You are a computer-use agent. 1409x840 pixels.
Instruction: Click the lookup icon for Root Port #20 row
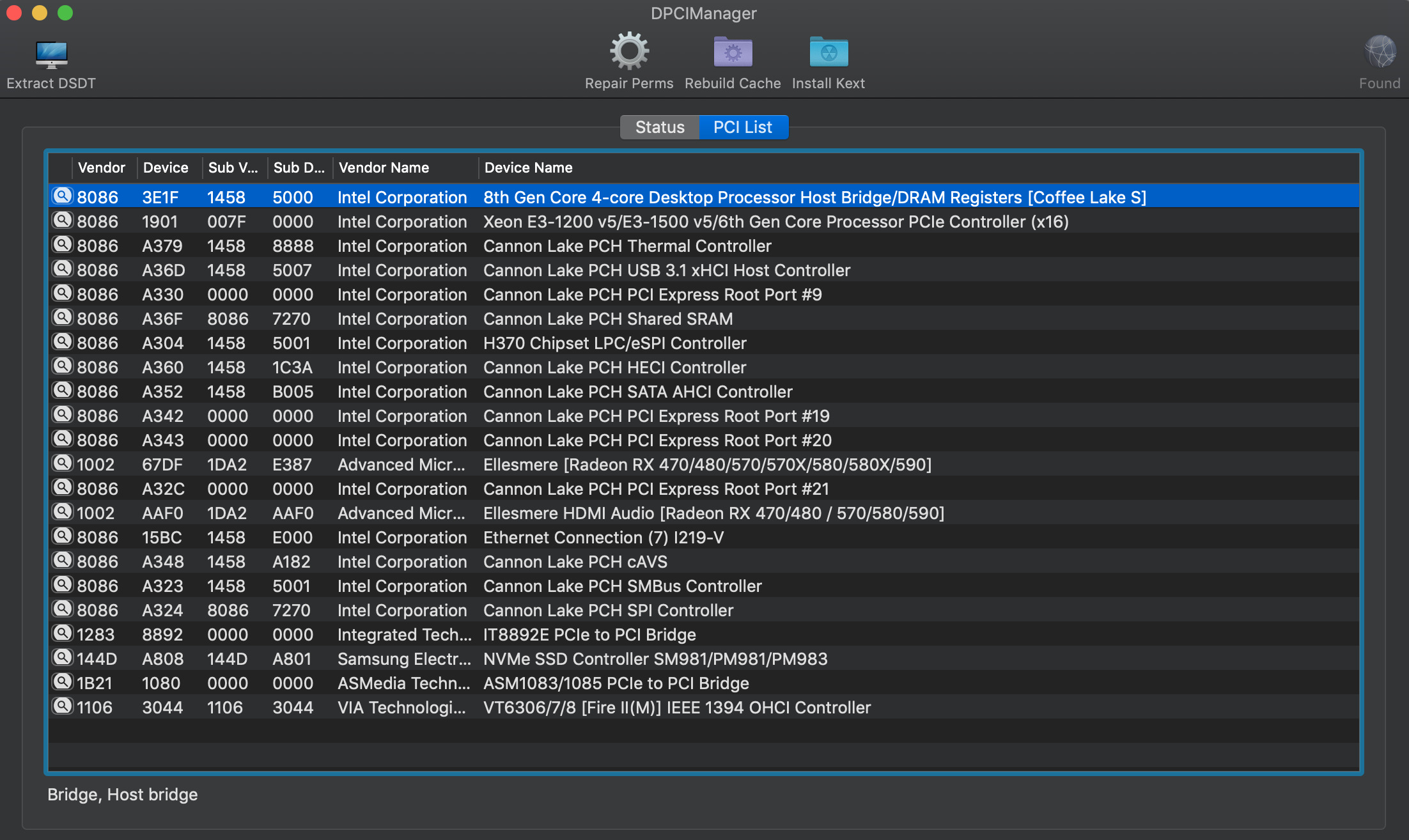pyautogui.click(x=62, y=439)
